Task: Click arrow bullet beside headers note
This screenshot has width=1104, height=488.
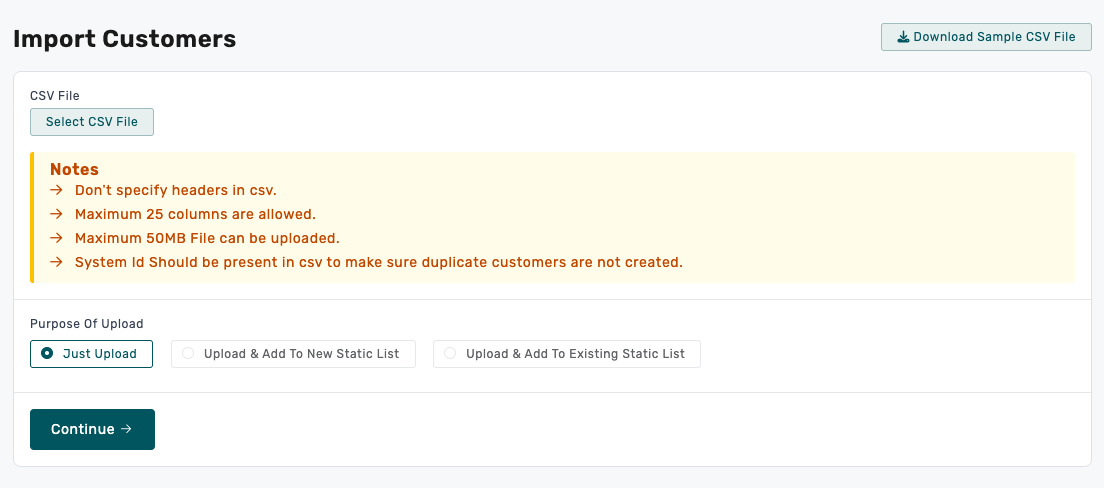Action: pos(56,190)
